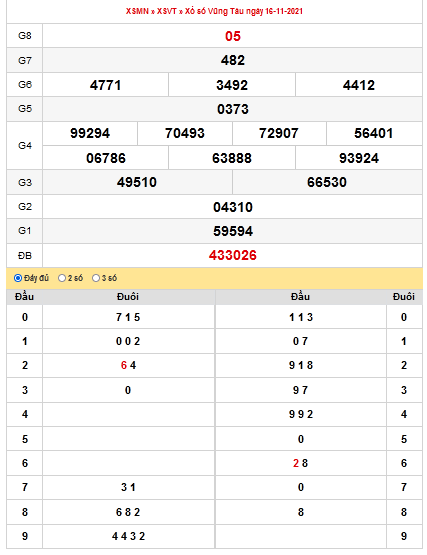The height and width of the screenshot is (555, 427).
Task: Click the right 'Đuôi' column header
Action: pos(404,296)
